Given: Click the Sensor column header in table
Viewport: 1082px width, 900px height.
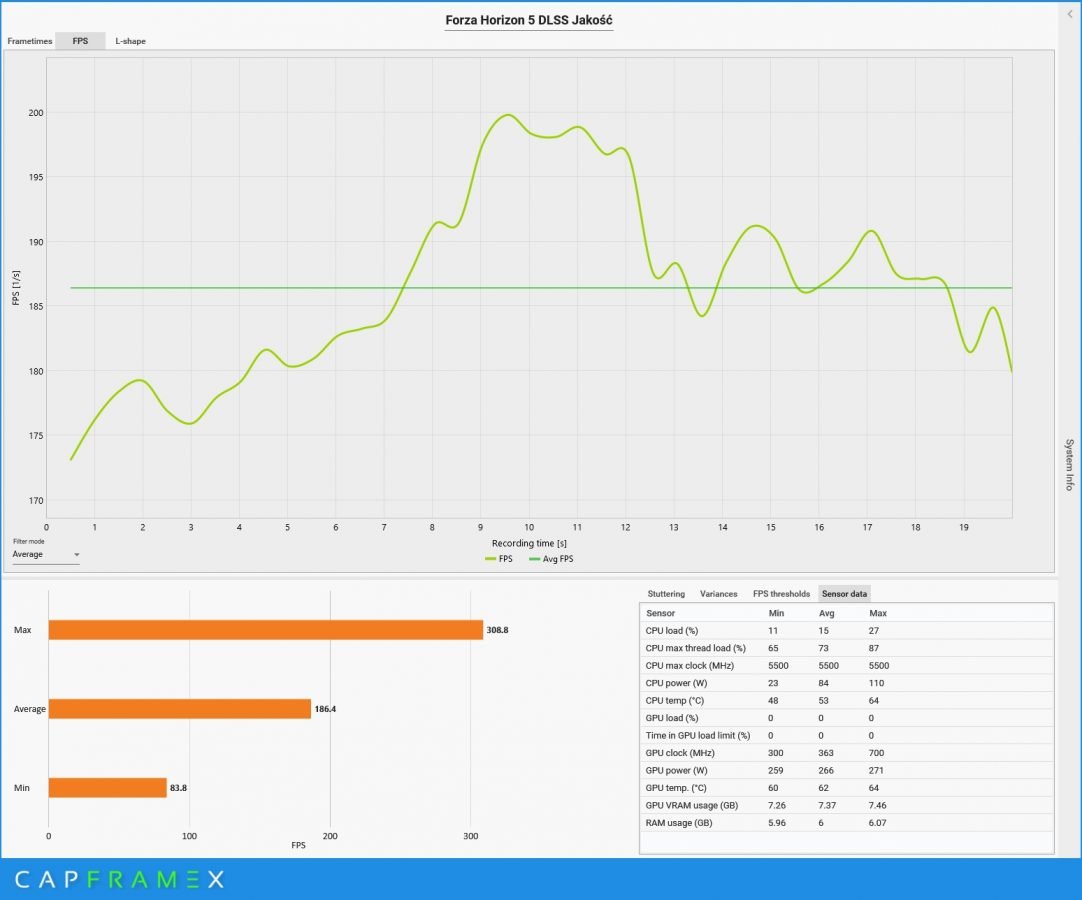Looking at the screenshot, I should (x=661, y=613).
